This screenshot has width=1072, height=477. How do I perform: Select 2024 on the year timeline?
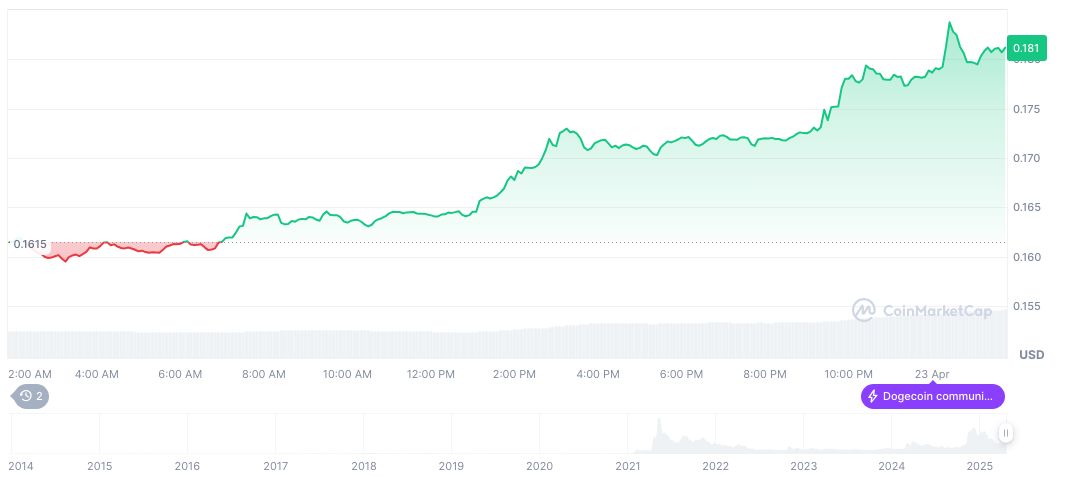coord(891,466)
